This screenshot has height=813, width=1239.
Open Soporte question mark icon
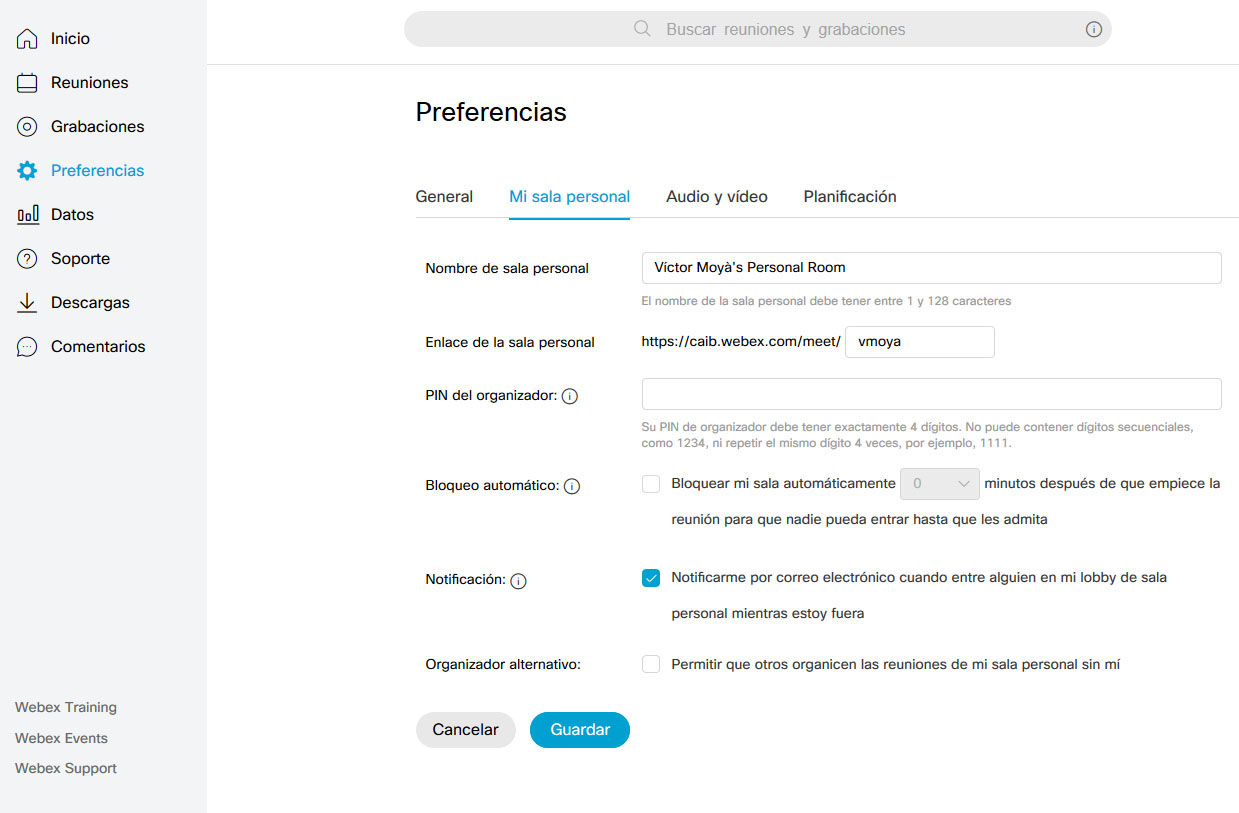point(27,259)
